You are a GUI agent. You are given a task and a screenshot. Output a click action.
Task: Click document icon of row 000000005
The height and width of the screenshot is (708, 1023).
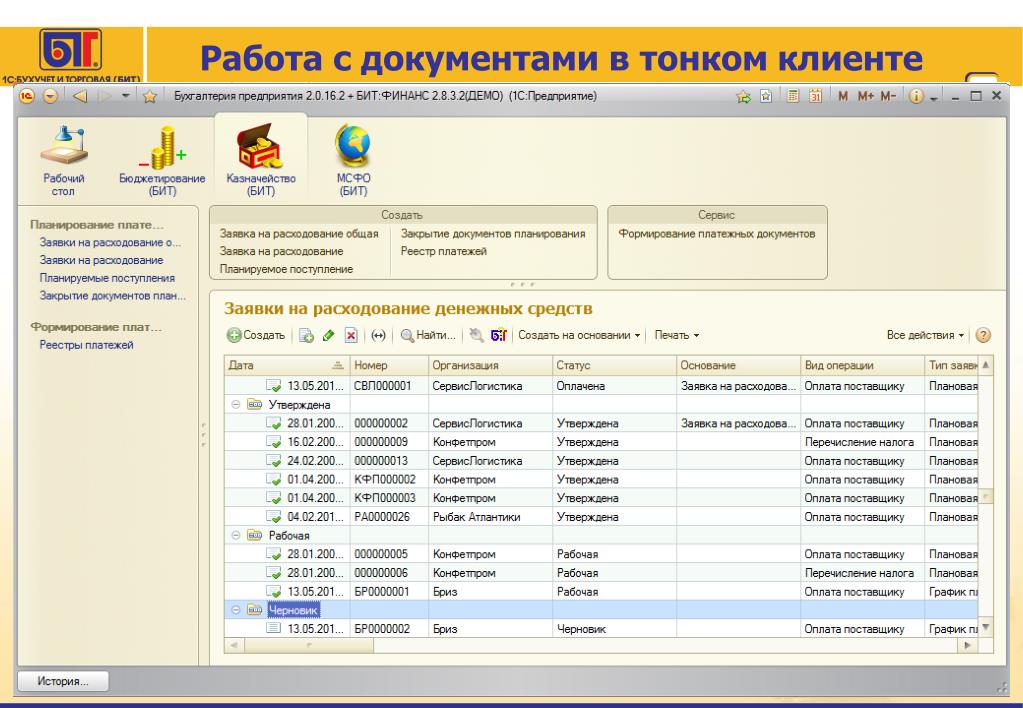(274, 554)
